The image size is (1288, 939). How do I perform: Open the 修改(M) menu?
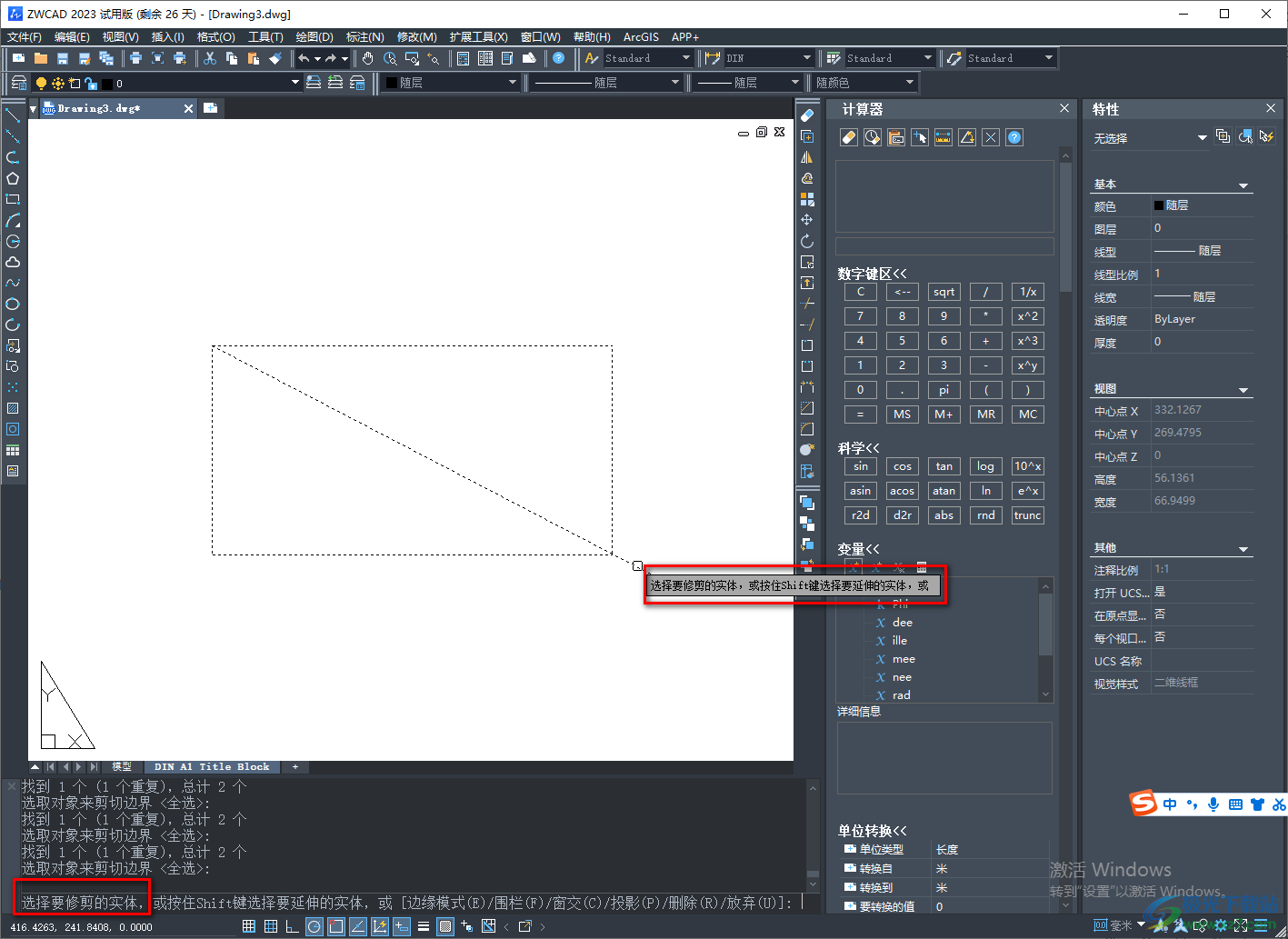(x=417, y=37)
